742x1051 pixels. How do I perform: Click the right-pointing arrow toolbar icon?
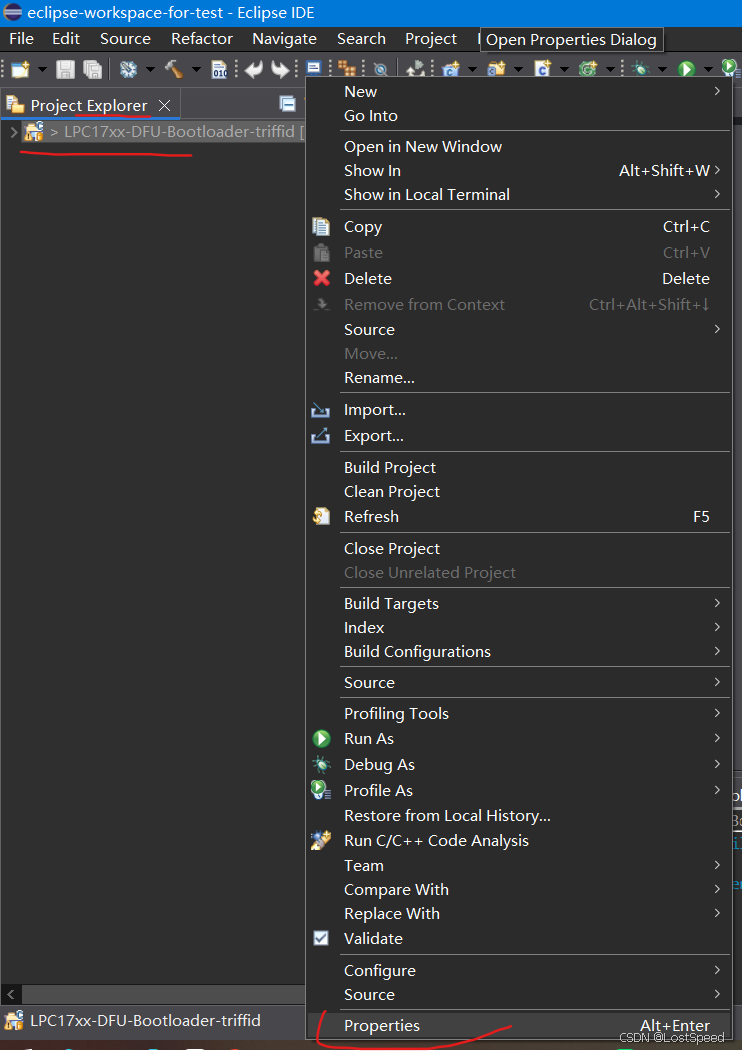coord(280,69)
